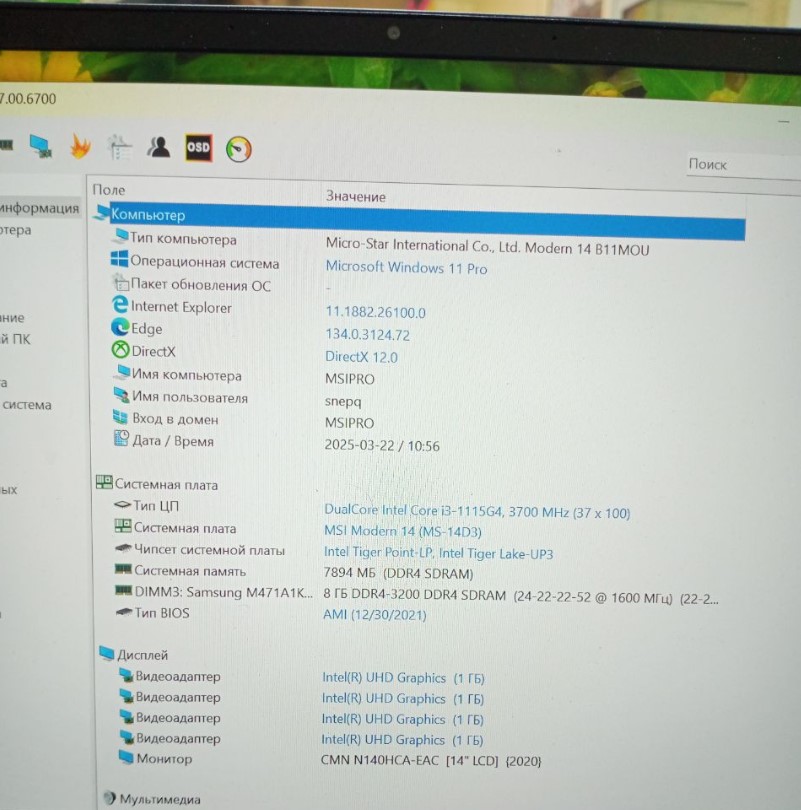This screenshot has height=810, width=801.
Task: Click the DirectX Xbox-style icon
Action: click(120, 351)
